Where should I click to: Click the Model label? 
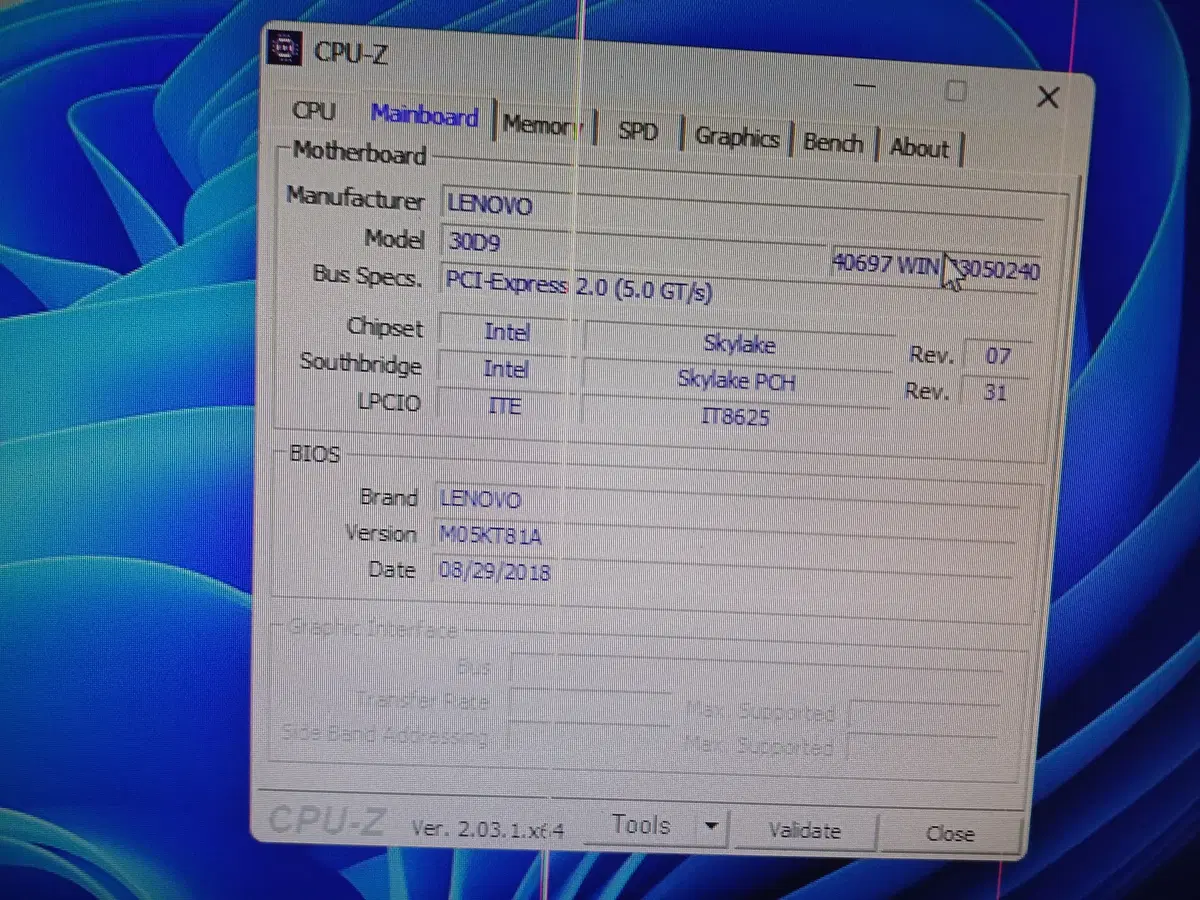pyautogui.click(x=394, y=238)
